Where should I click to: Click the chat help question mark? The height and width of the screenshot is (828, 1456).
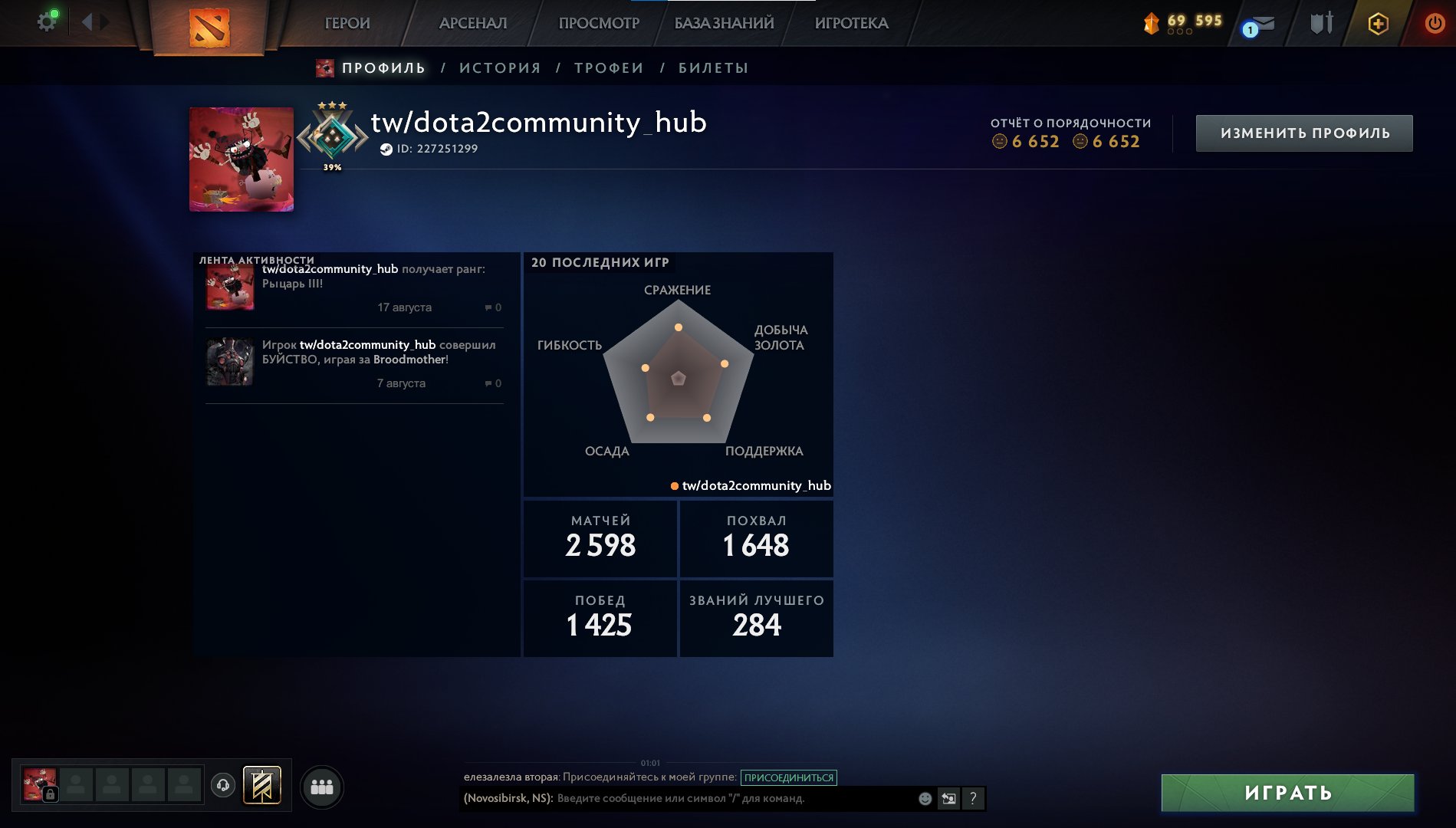(972, 798)
